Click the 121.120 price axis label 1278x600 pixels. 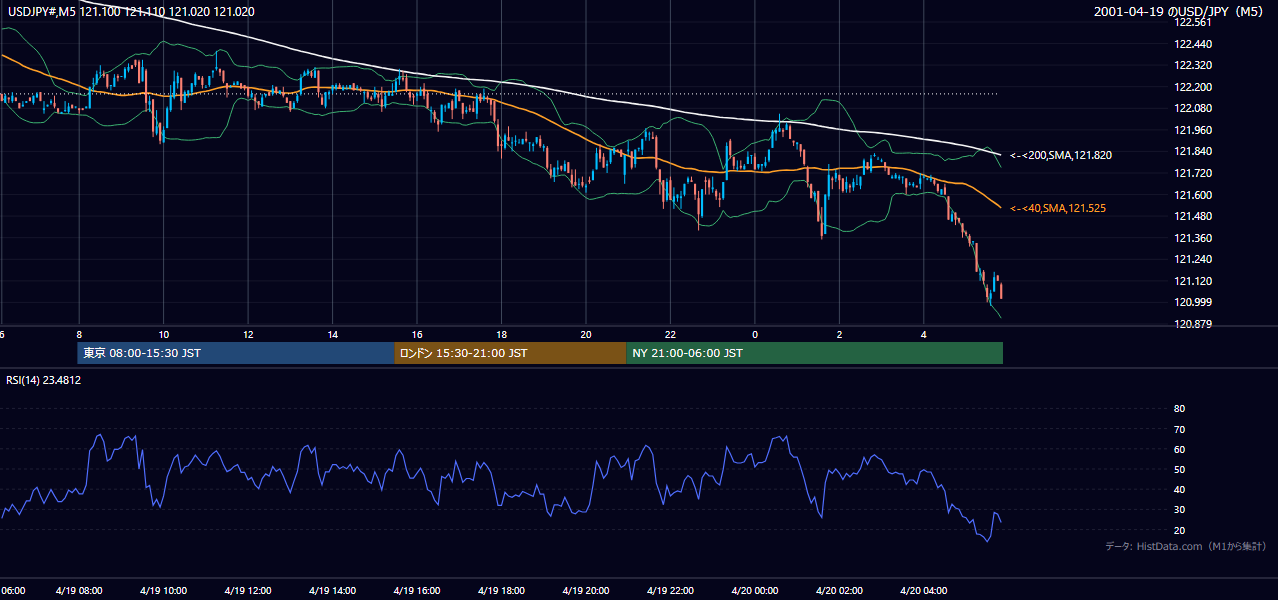coord(1195,281)
